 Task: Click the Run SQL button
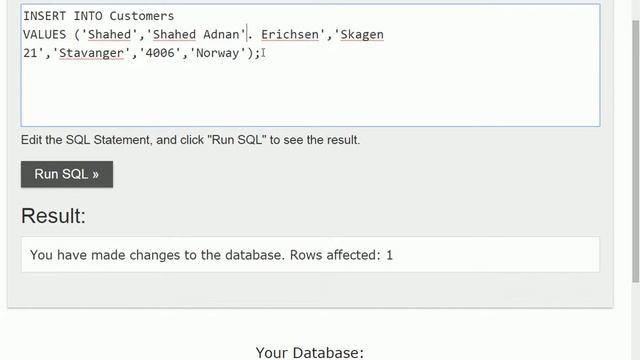pos(67,174)
